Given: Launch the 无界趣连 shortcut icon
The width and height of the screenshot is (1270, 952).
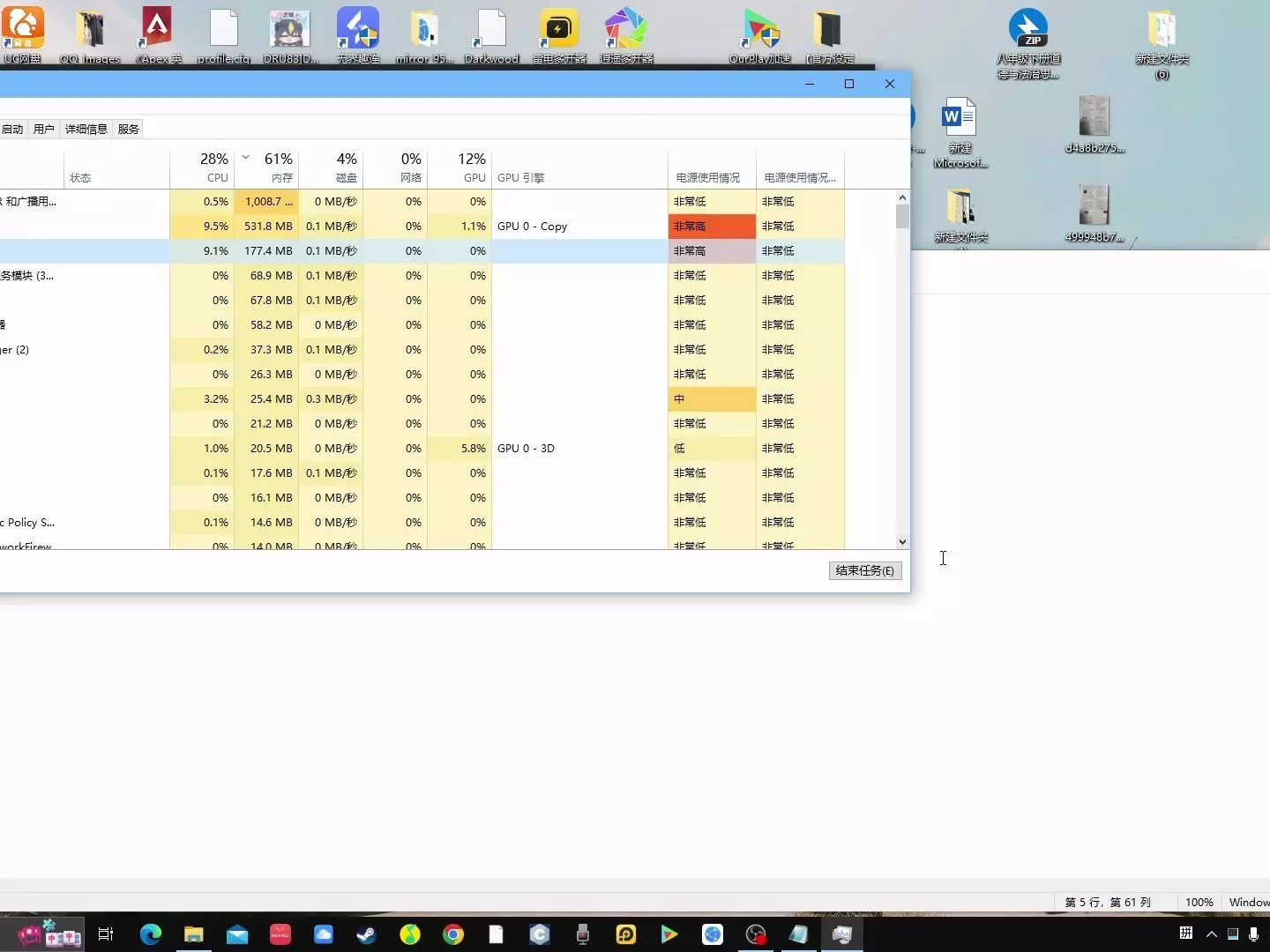Looking at the screenshot, I should [358, 35].
